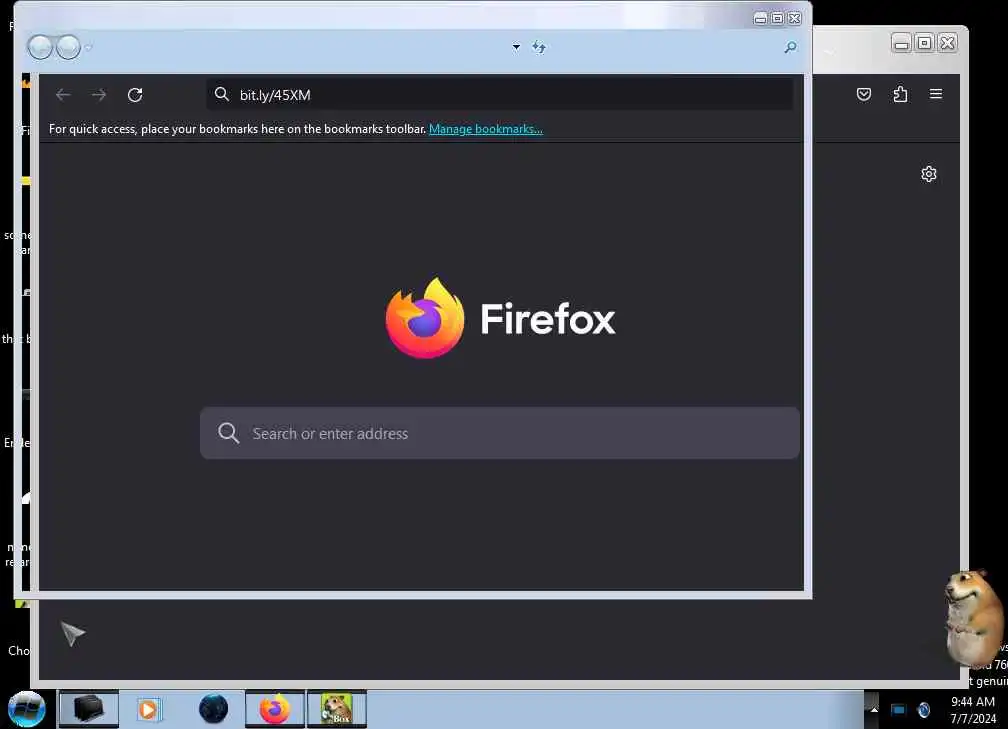Click the search magnifier icon in the address bar
Viewport: 1008px width, 729px height.
point(222,94)
